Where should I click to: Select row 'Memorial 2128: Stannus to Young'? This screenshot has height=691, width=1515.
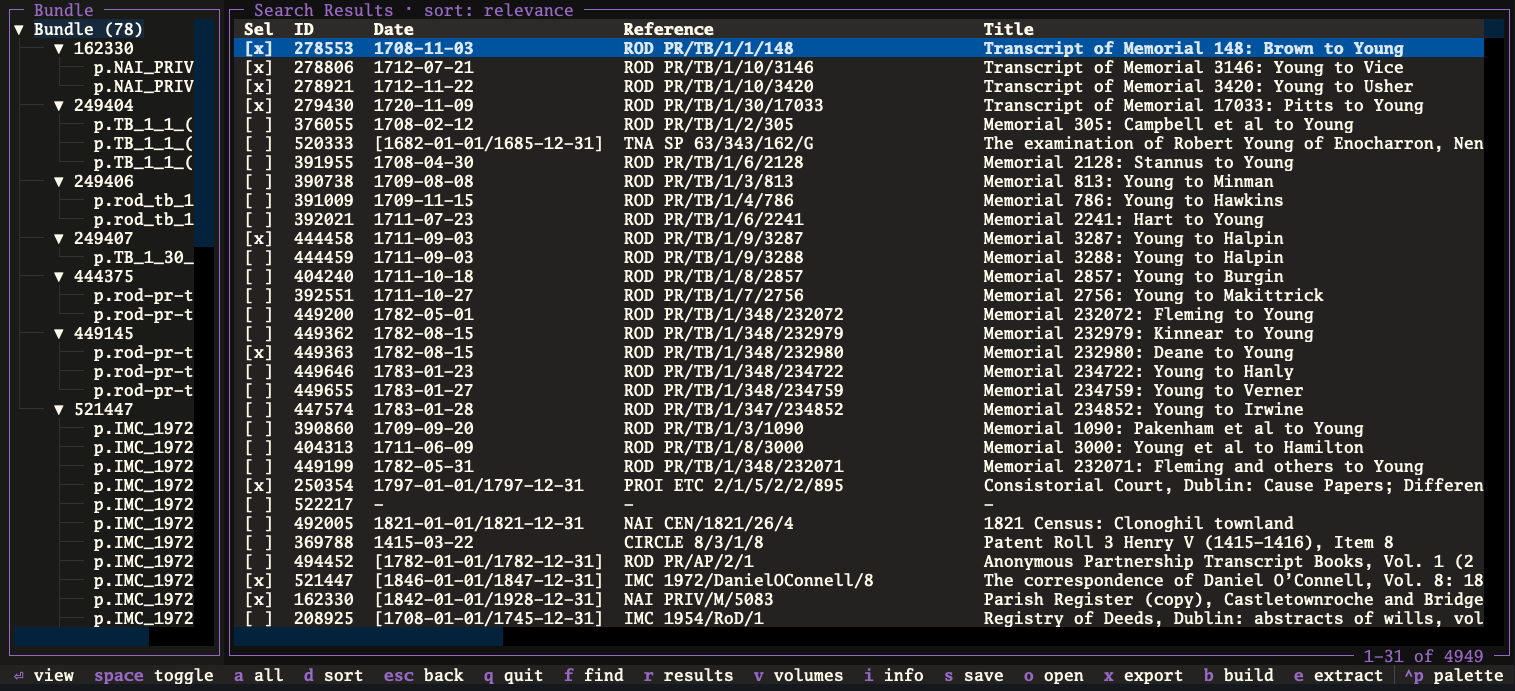click(858, 162)
